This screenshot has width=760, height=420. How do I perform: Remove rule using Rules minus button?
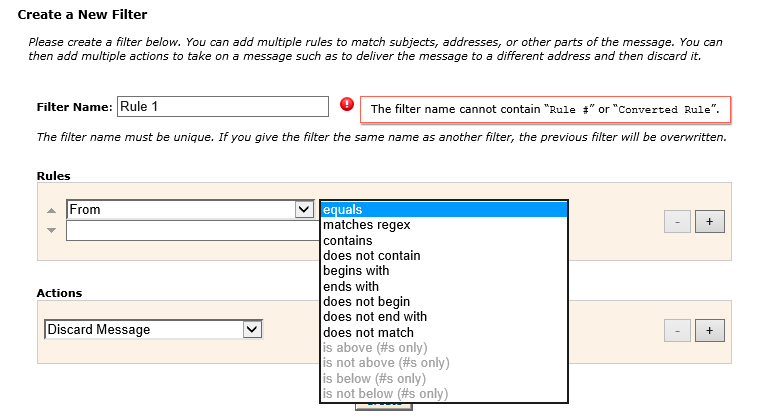coord(678,222)
